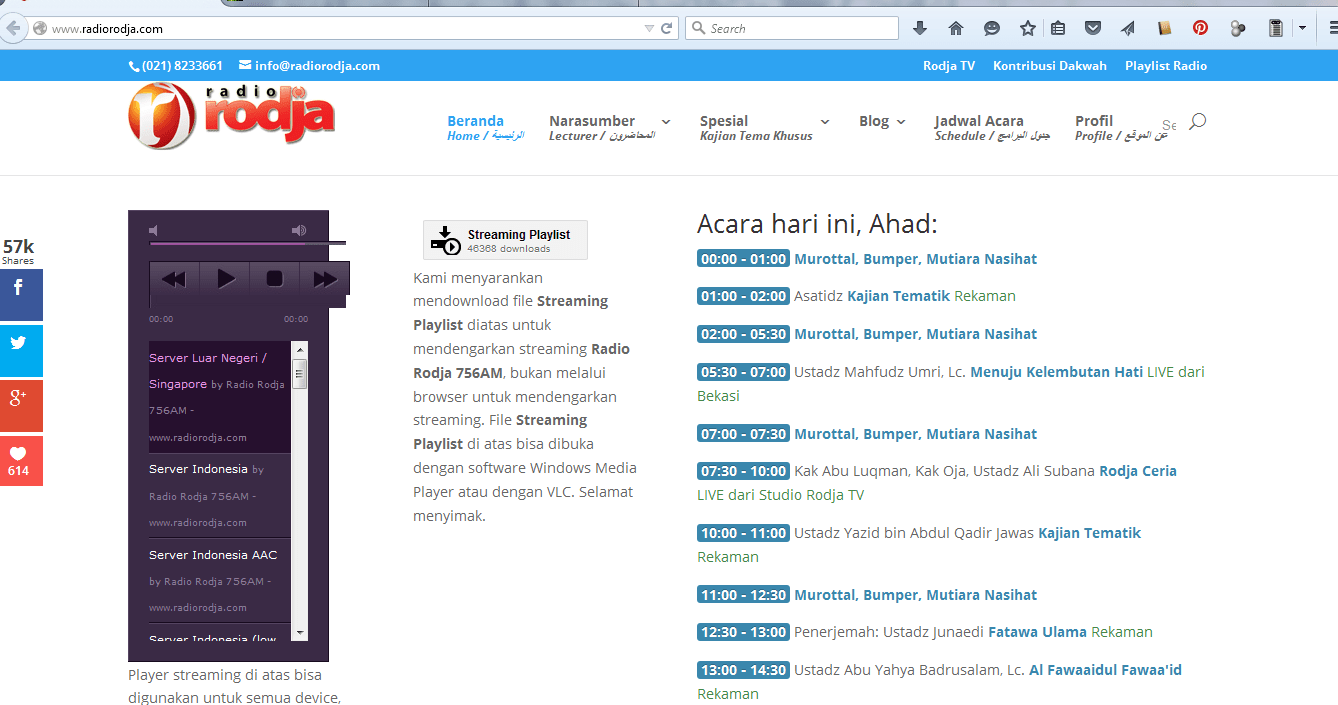Mute with the small speaker icon

tap(153, 231)
